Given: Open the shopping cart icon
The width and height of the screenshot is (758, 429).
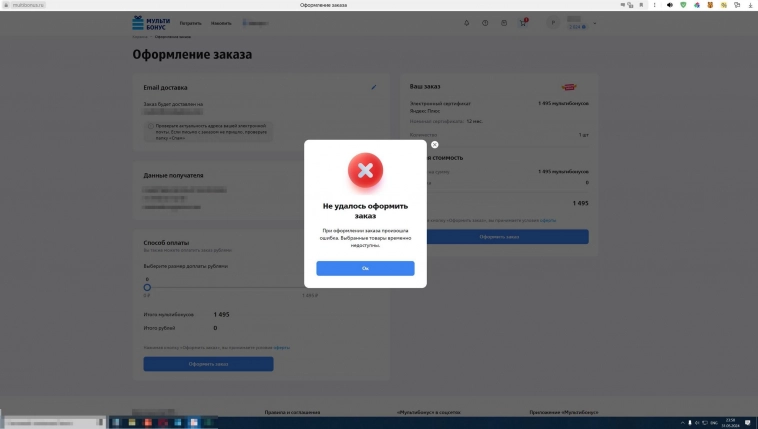Looking at the screenshot, I should (522, 23).
